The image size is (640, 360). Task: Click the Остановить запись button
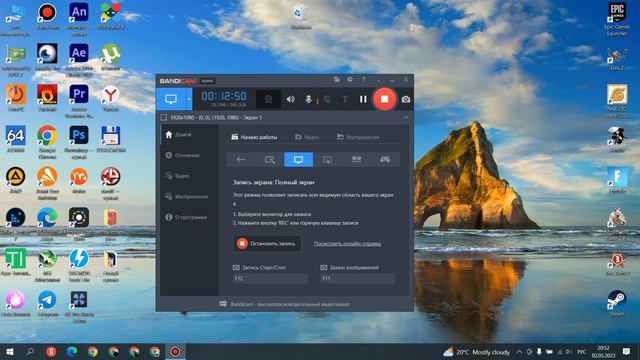point(267,244)
